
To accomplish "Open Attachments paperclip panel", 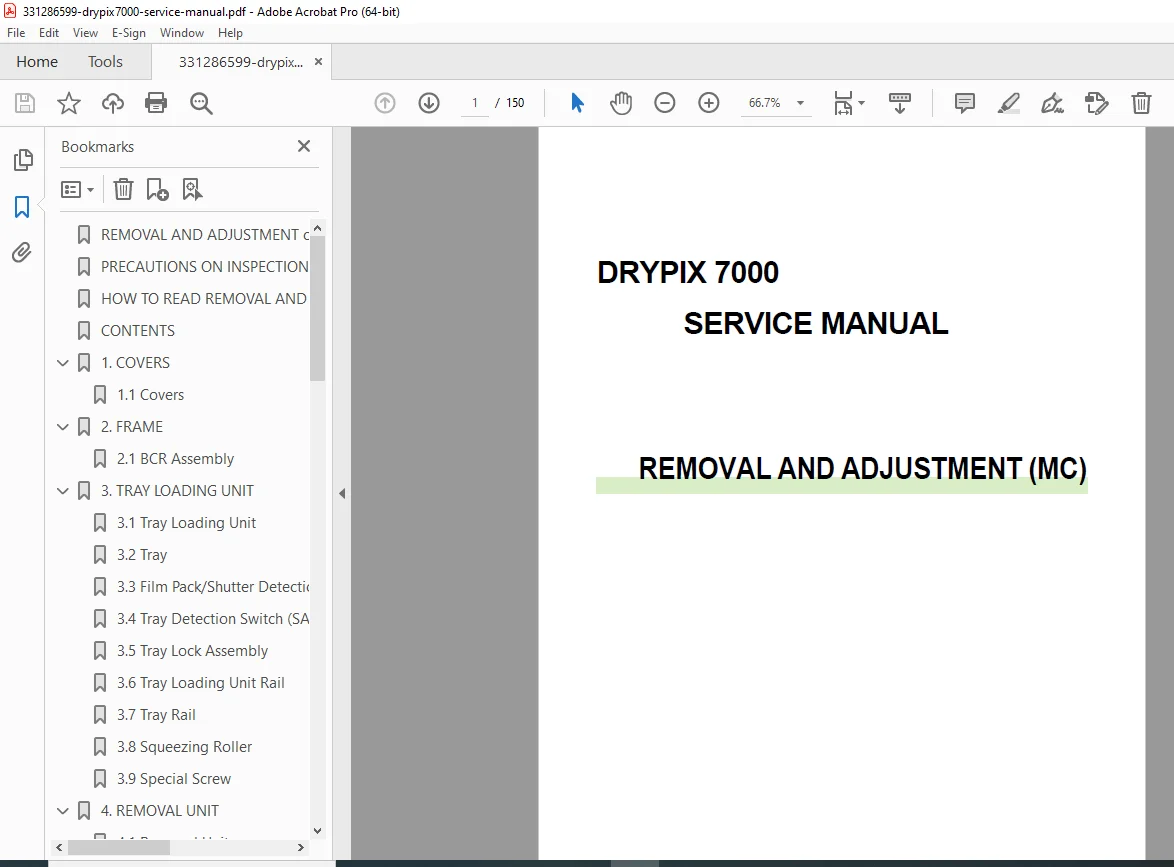I will [22, 253].
